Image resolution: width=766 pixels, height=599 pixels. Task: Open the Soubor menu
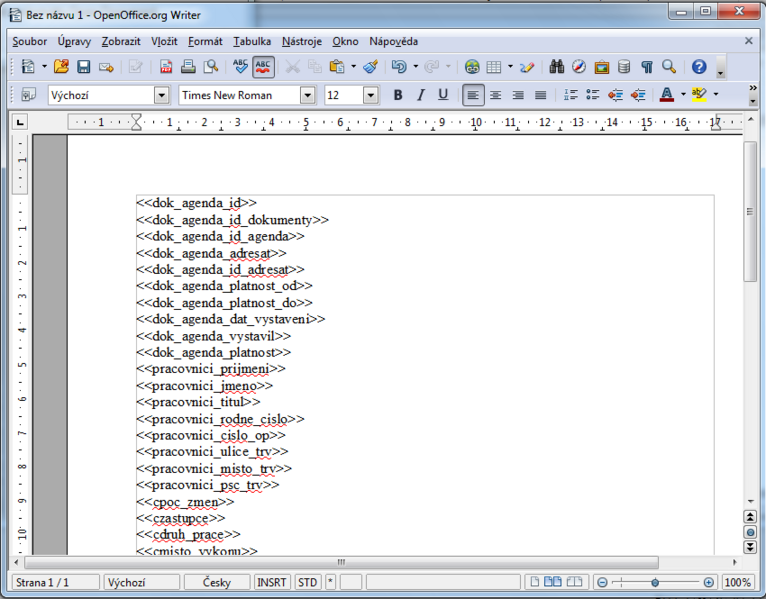click(30, 42)
